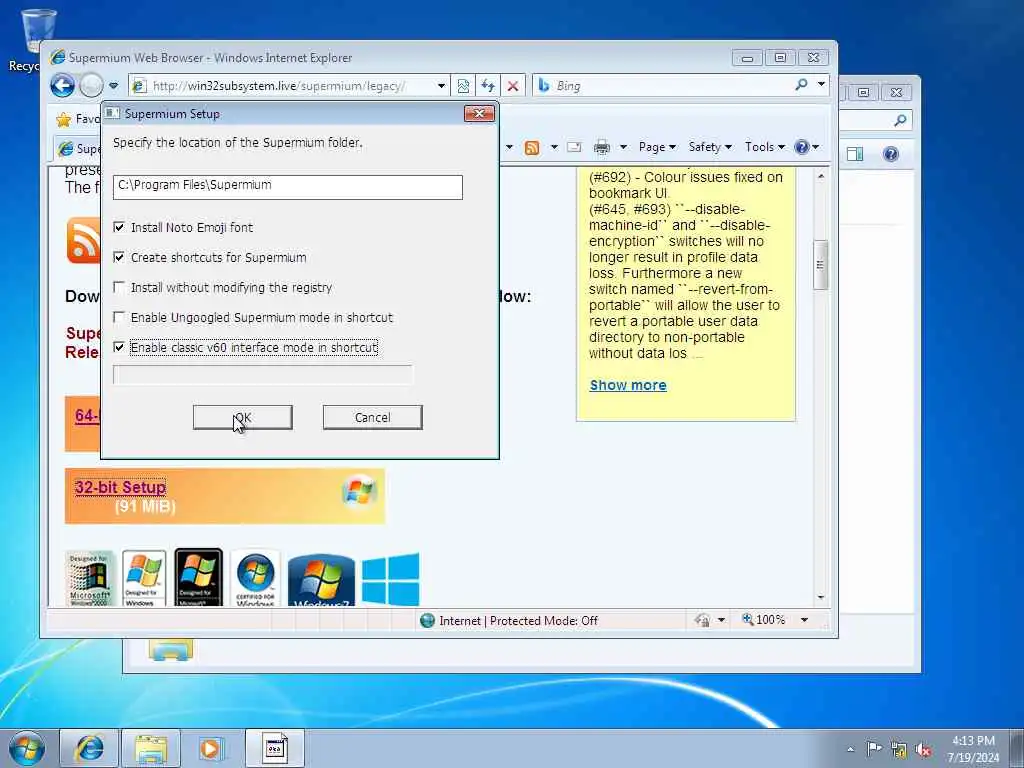Click Windows Media Player on the taskbar
This screenshot has height=768, width=1024.
pos(211,748)
